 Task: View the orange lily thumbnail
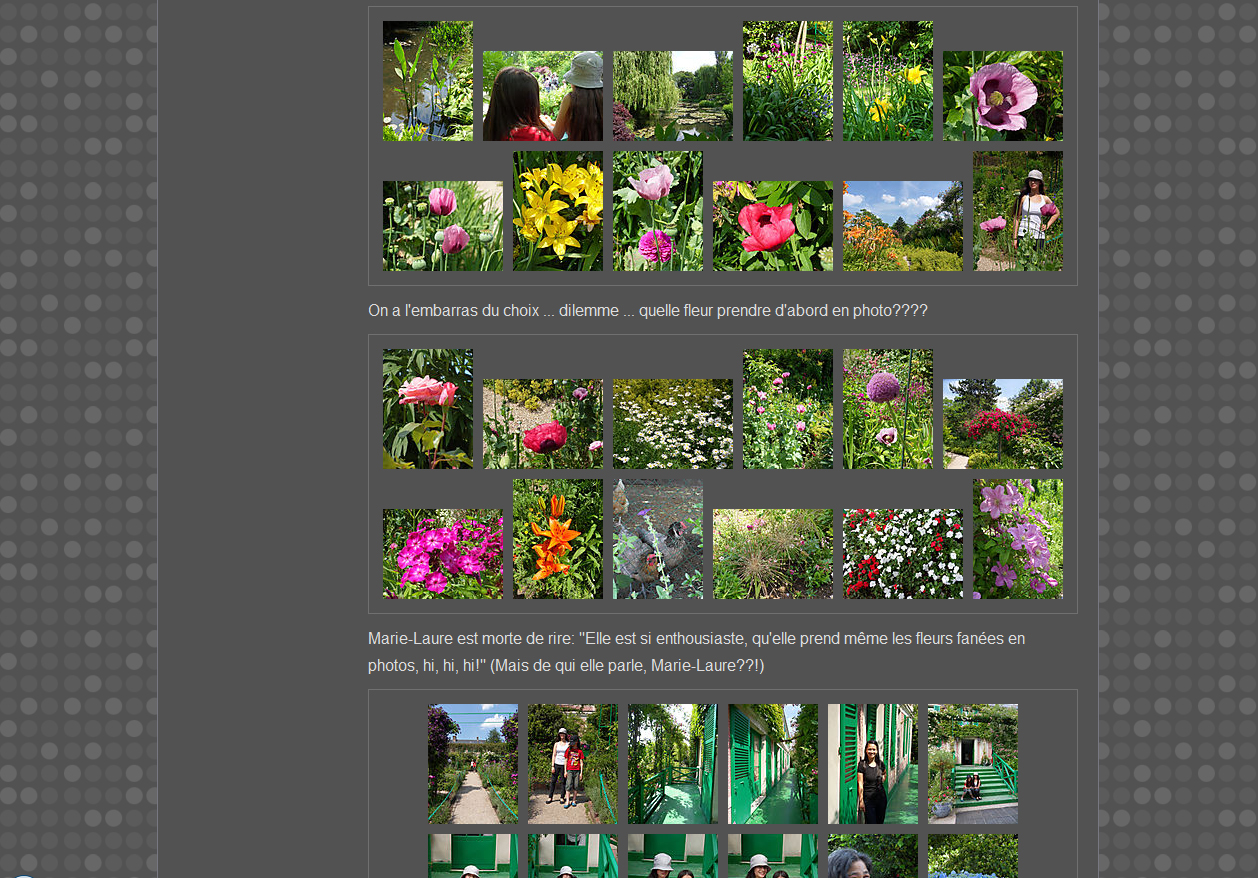click(x=557, y=539)
